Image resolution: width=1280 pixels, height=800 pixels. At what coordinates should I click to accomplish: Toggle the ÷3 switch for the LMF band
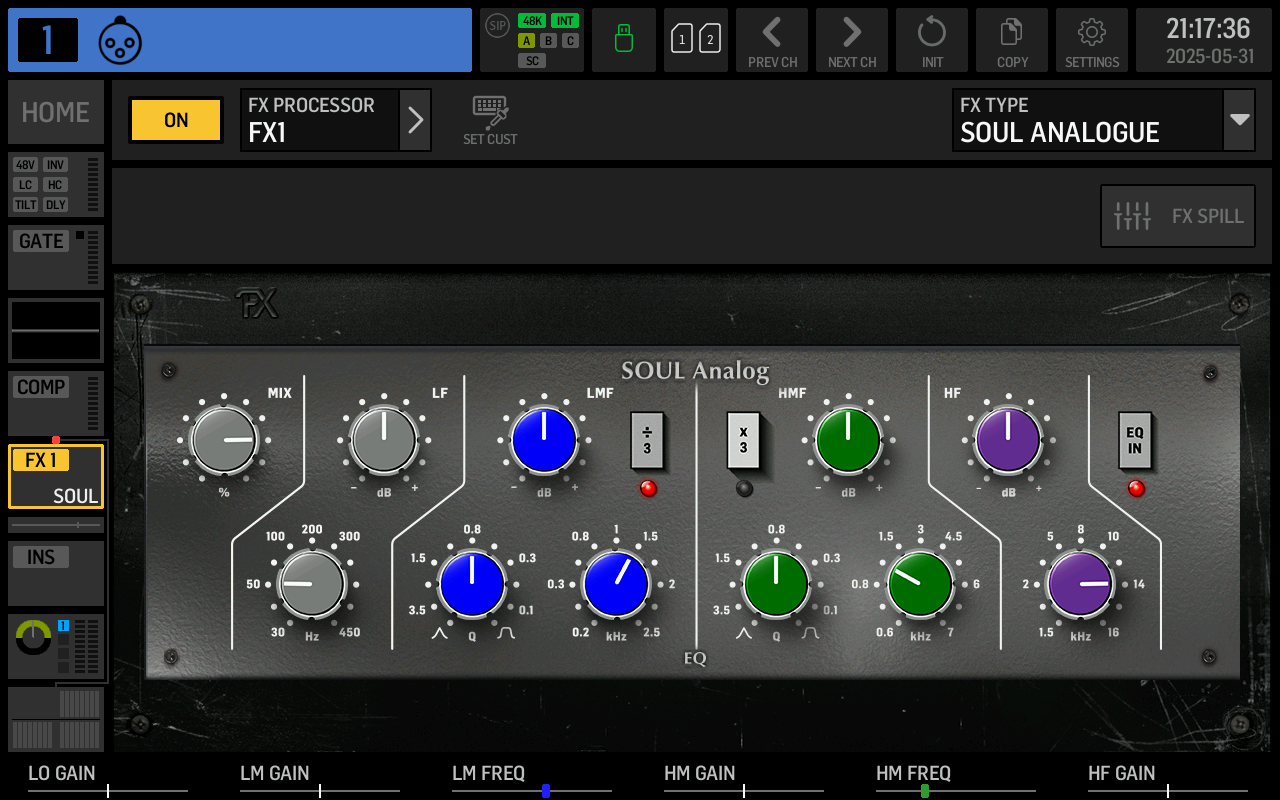click(647, 440)
